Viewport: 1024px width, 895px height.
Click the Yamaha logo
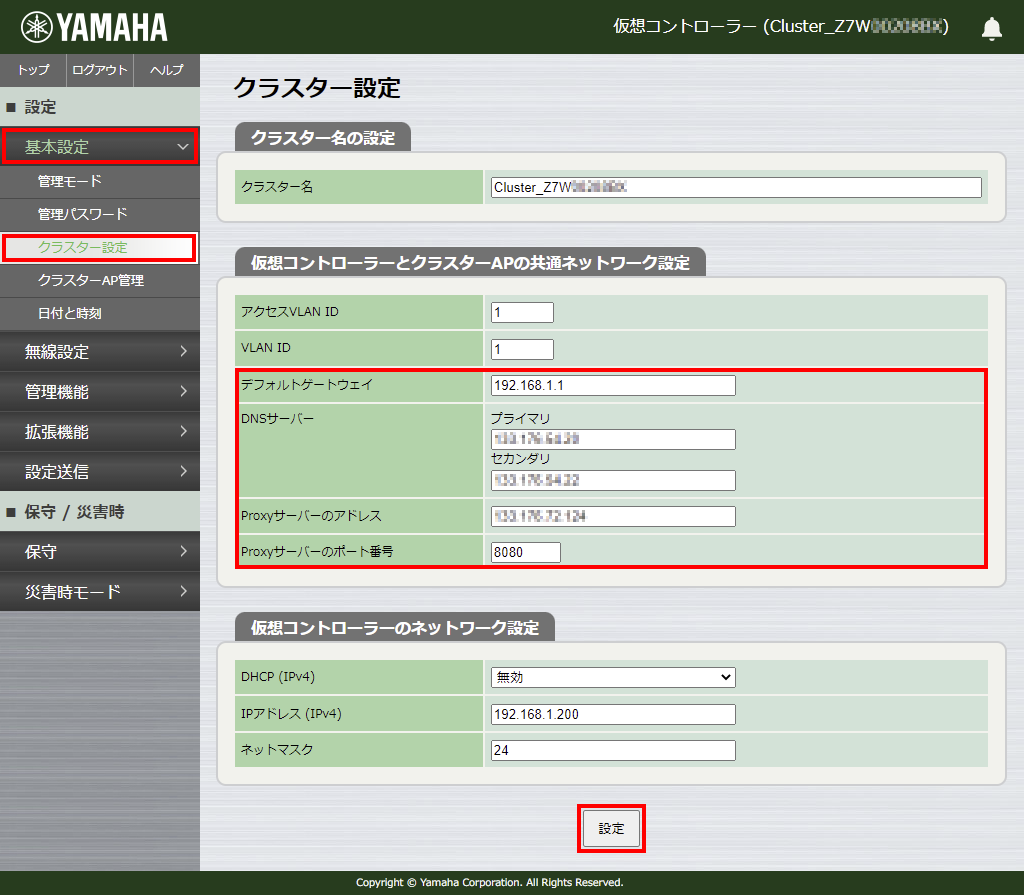point(94,27)
